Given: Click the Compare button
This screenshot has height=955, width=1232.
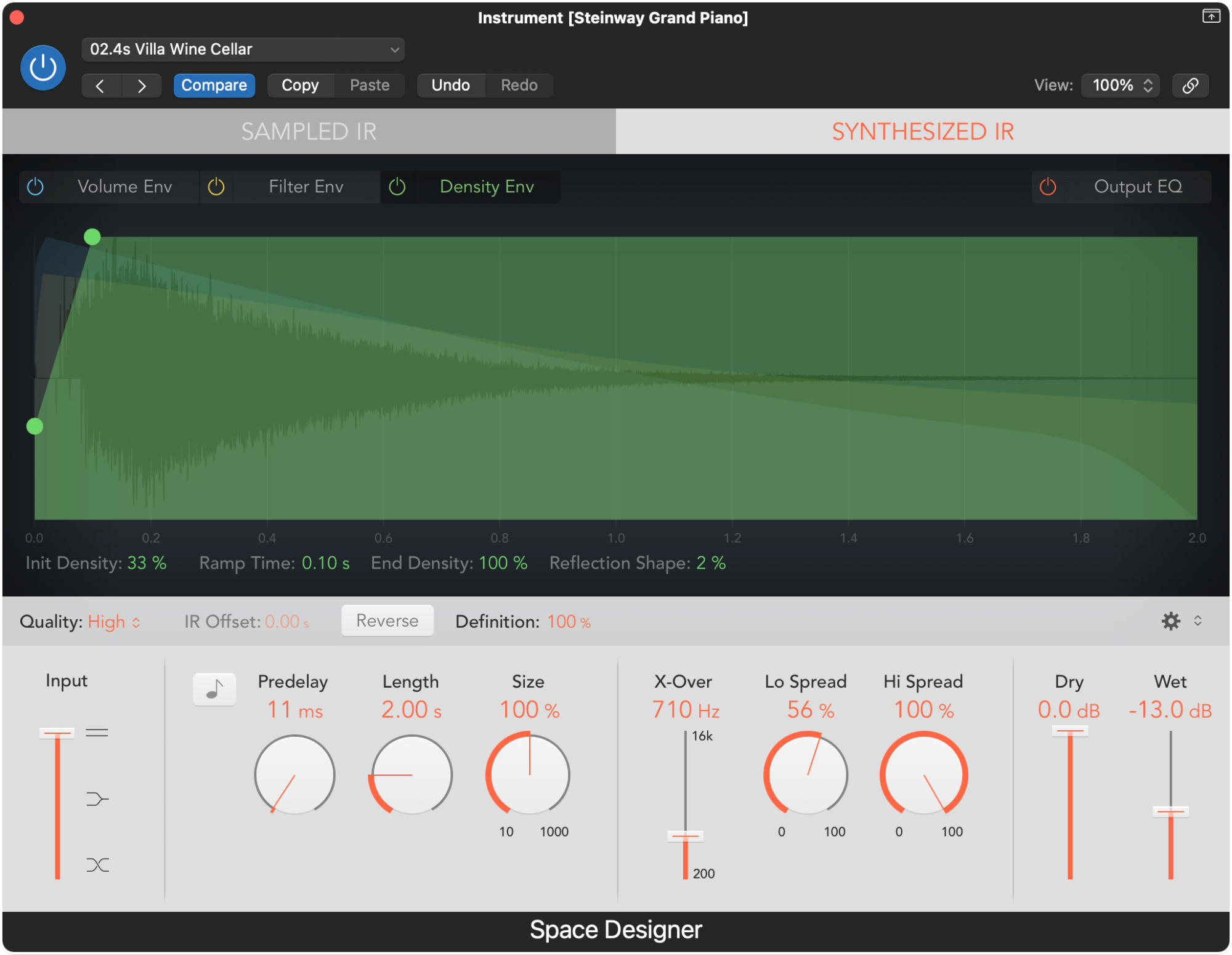Looking at the screenshot, I should (x=214, y=86).
